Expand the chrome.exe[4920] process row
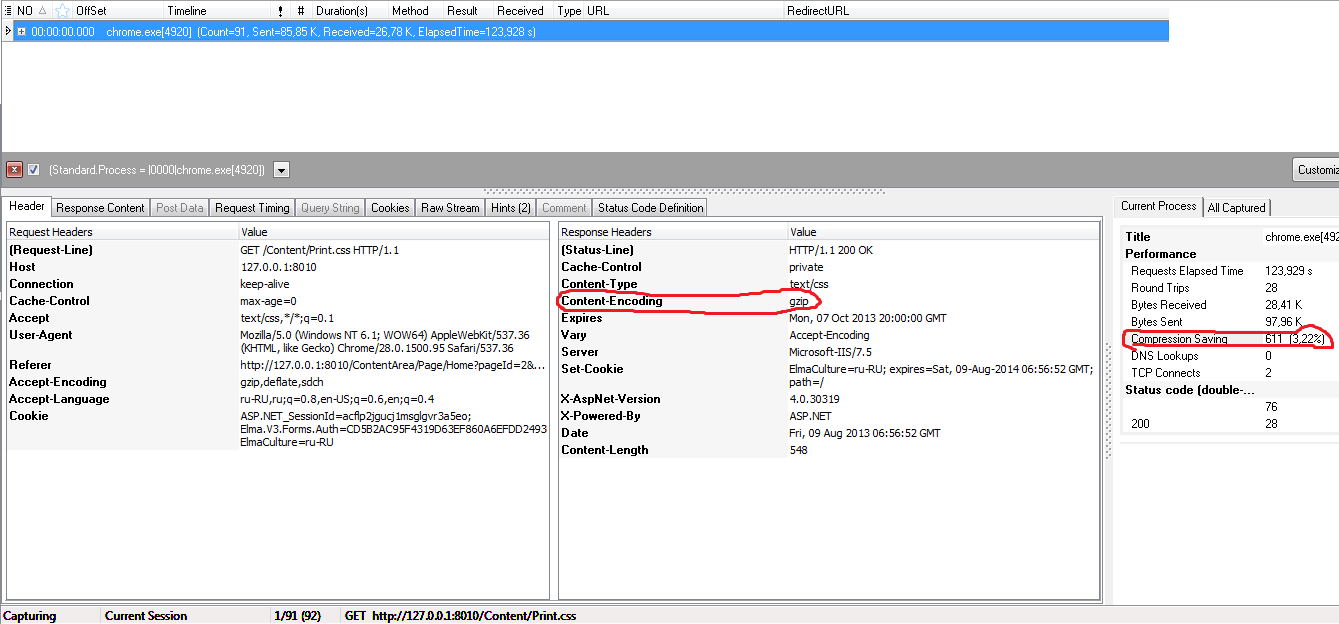 pos(21,31)
